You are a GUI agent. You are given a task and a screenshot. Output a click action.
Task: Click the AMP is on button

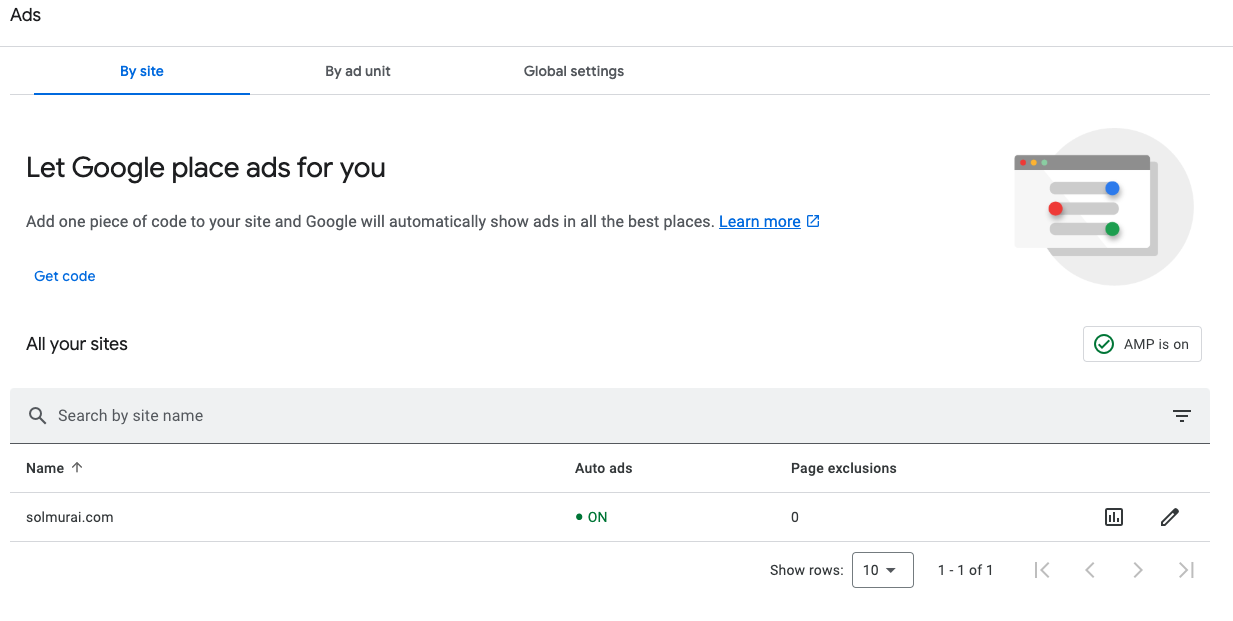pyautogui.click(x=1142, y=344)
